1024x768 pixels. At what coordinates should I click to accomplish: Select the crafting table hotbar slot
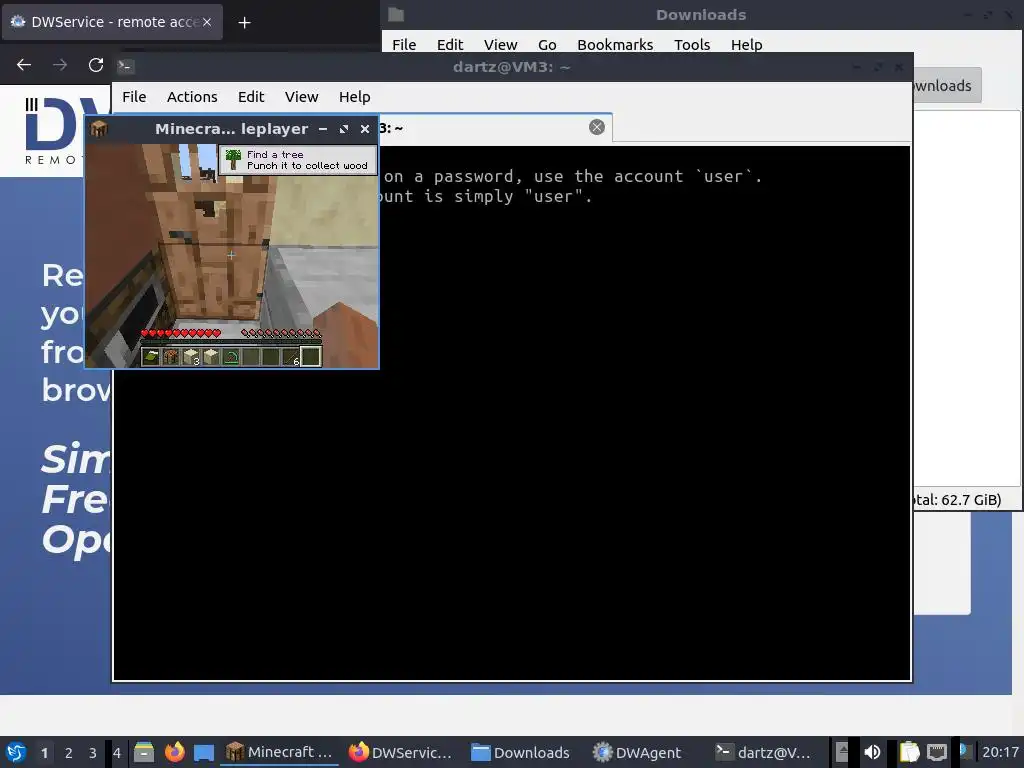171,357
